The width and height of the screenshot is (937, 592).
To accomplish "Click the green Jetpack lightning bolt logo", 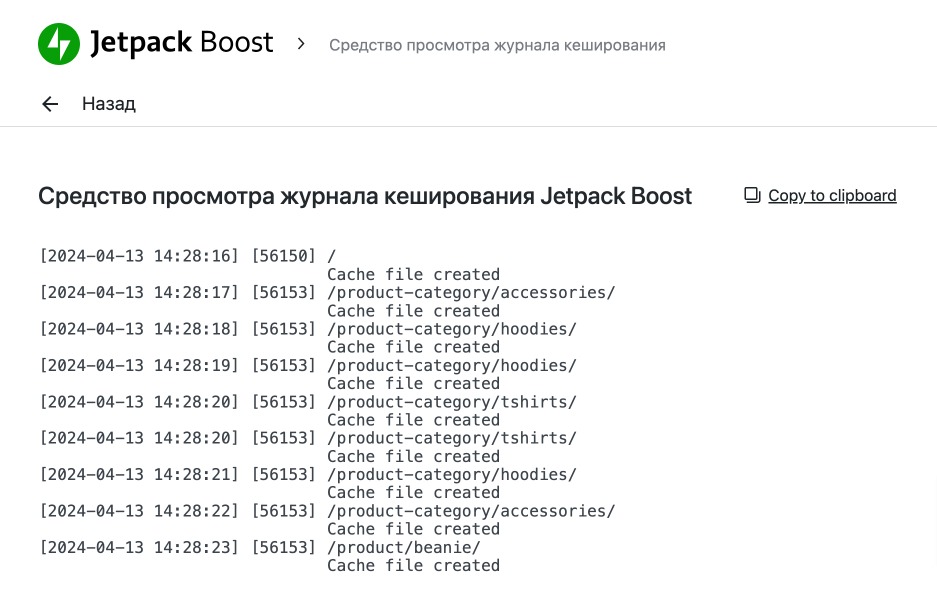I will [x=59, y=44].
